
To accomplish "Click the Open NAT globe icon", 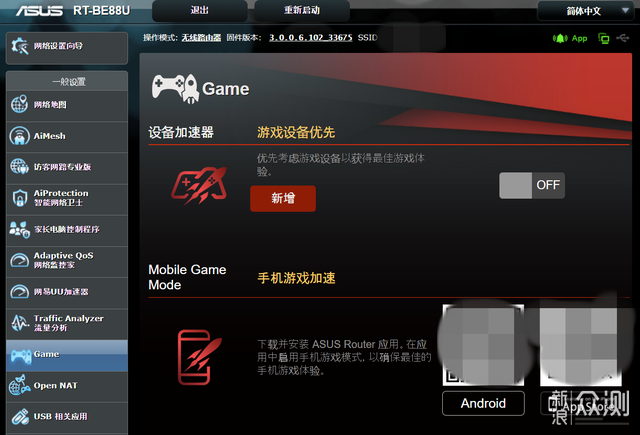I will pos(20,385).
